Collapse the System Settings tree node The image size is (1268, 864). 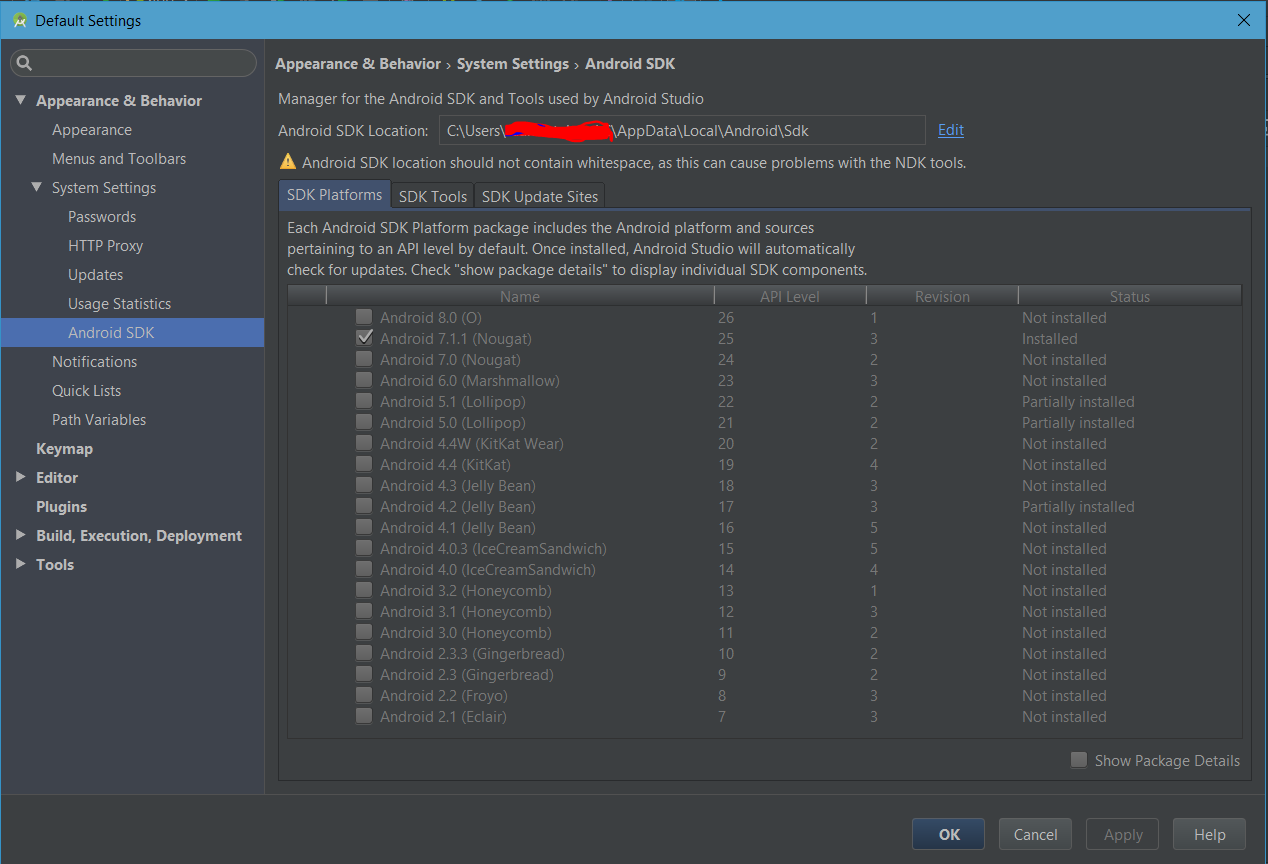pyautogui.click(x=37, y=187)
